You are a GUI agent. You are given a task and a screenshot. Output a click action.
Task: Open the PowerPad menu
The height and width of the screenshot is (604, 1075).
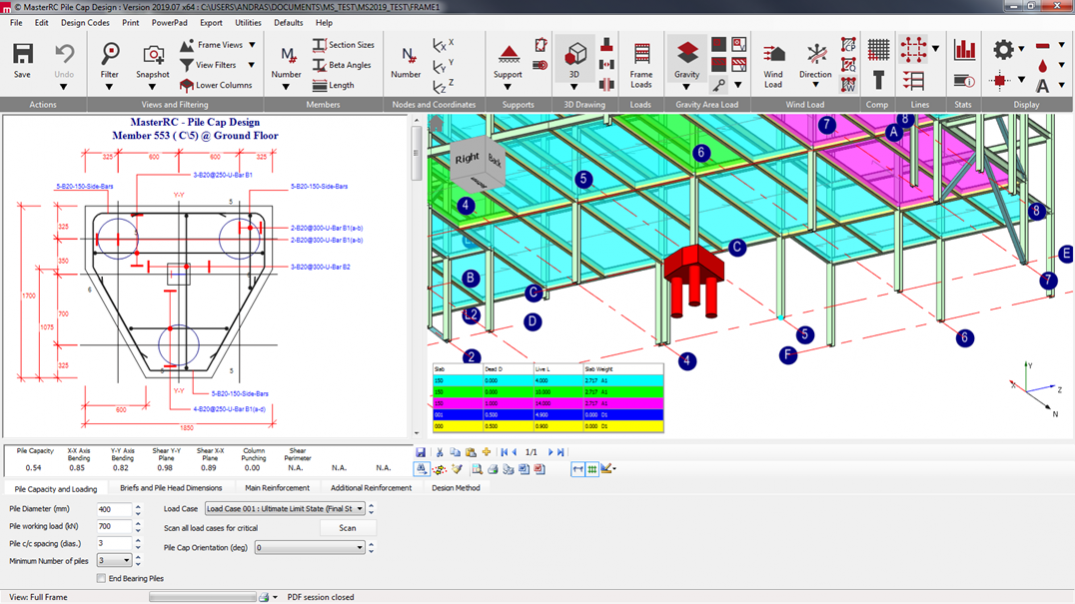click(169, 23)
